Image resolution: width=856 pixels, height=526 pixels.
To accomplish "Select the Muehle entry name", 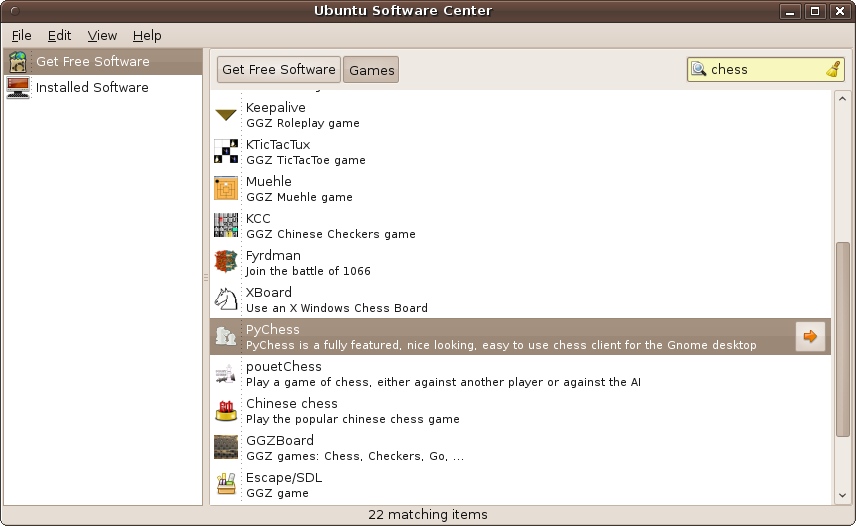I will tap(269, 182).
